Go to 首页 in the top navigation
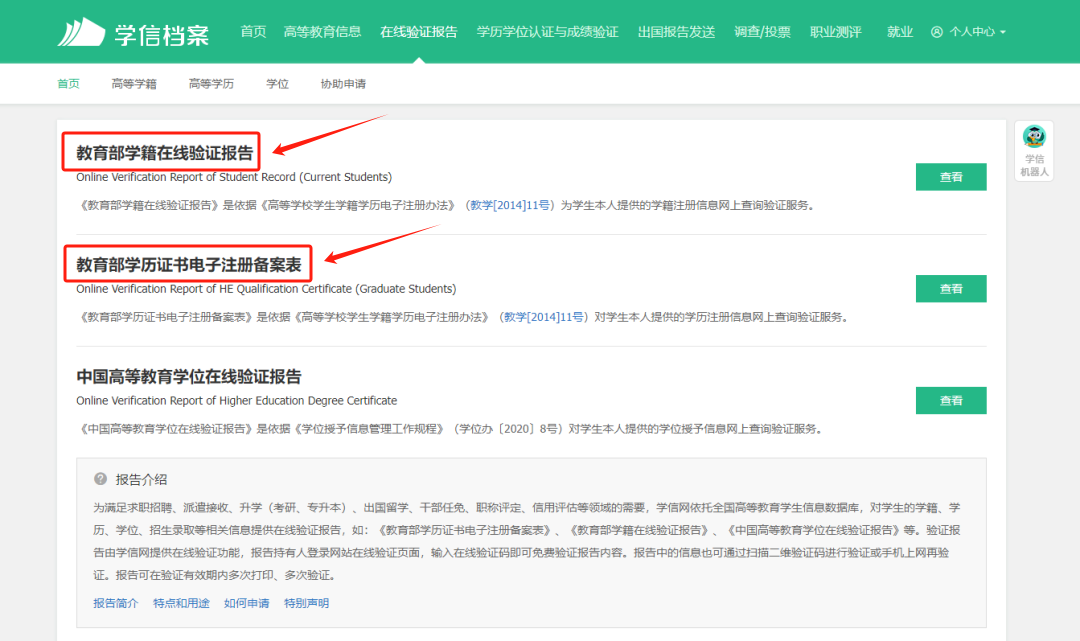 (x=253, y=32)
